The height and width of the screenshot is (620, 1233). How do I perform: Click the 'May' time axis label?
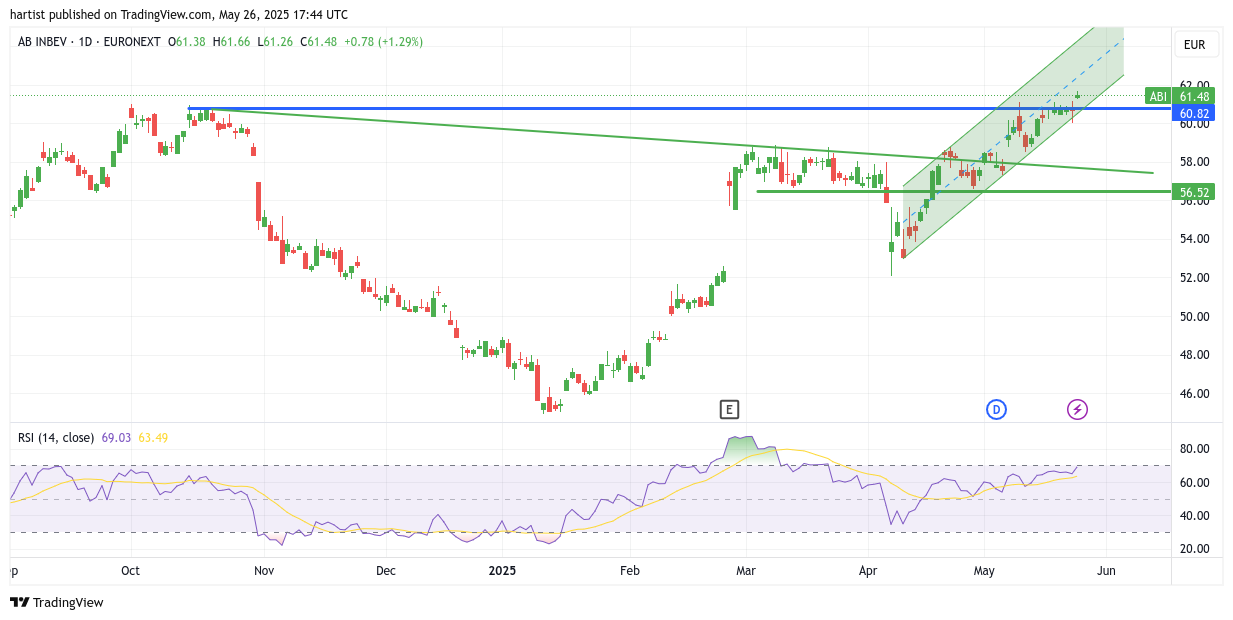tap(984, 571)
